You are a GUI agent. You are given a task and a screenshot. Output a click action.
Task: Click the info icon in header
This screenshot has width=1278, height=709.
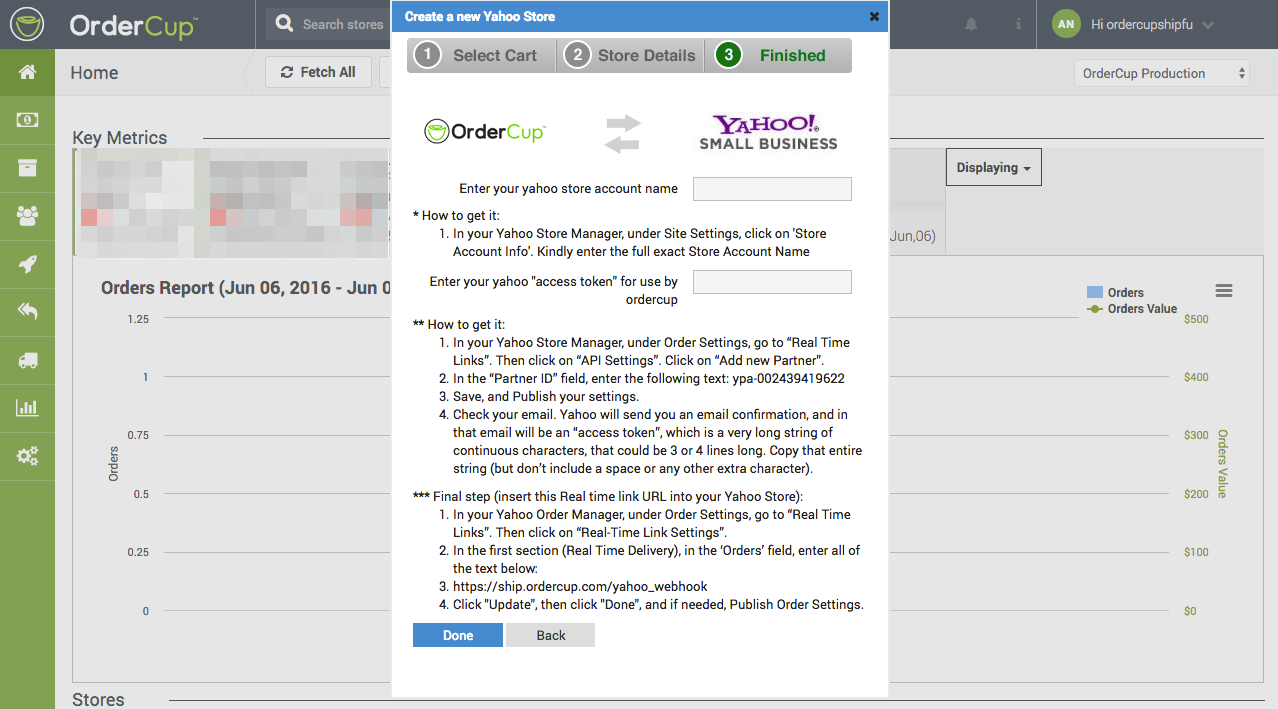point(1018,24)
